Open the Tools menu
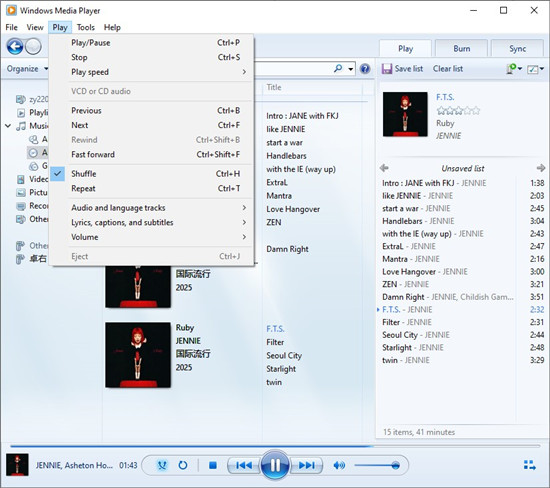 (86, 27)
